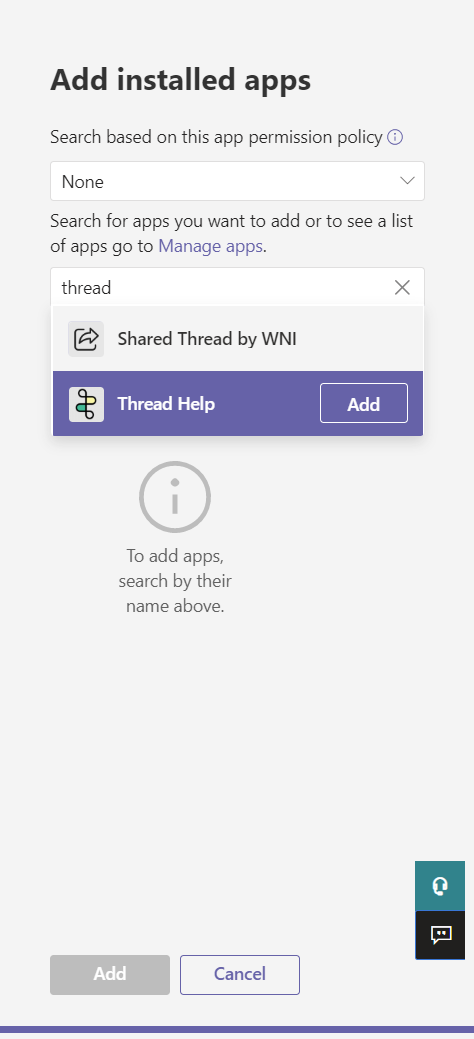
Task: Click the info icon beside app permission policy
Action: 395,137
